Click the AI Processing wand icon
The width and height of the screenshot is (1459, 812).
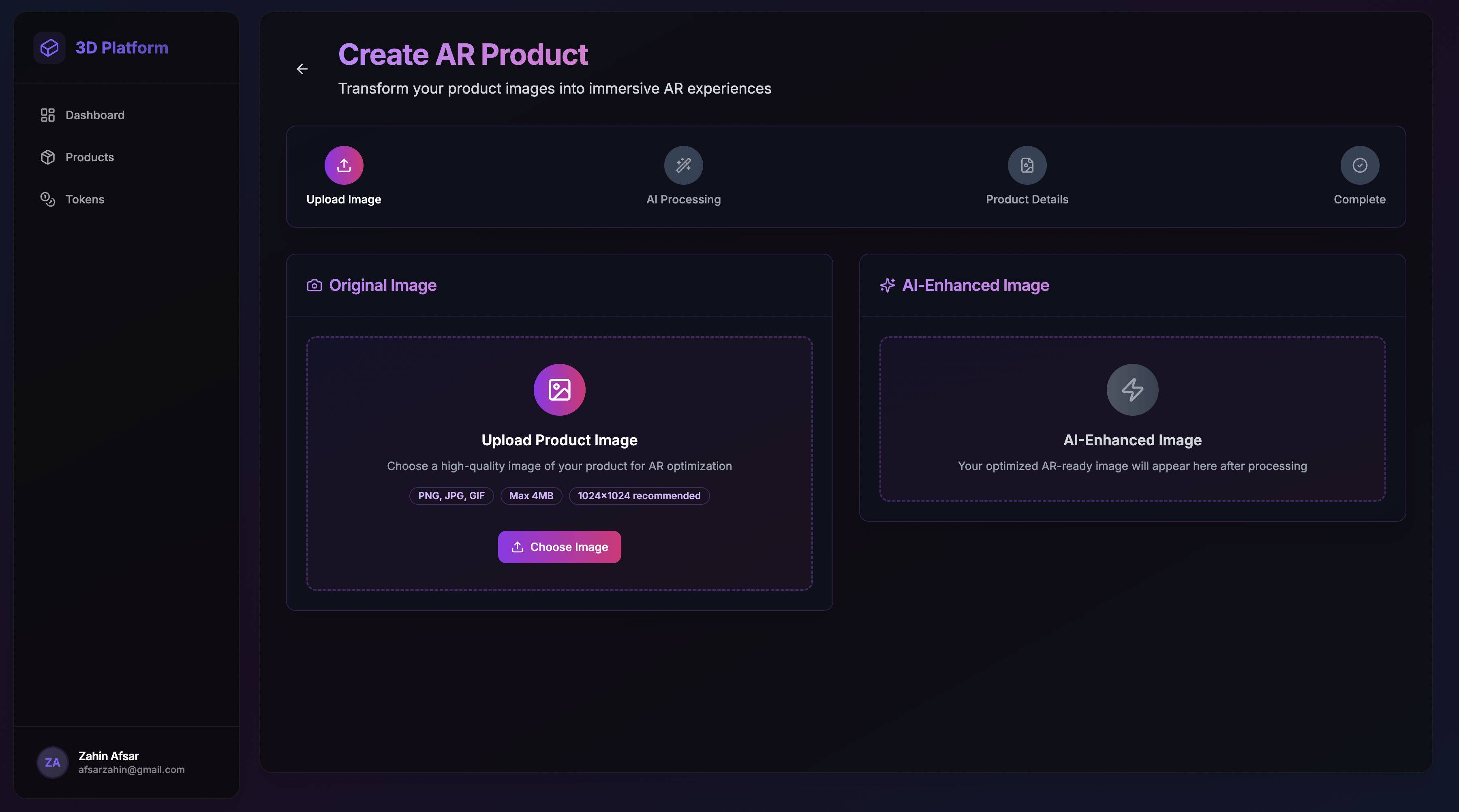pos(683,165)
